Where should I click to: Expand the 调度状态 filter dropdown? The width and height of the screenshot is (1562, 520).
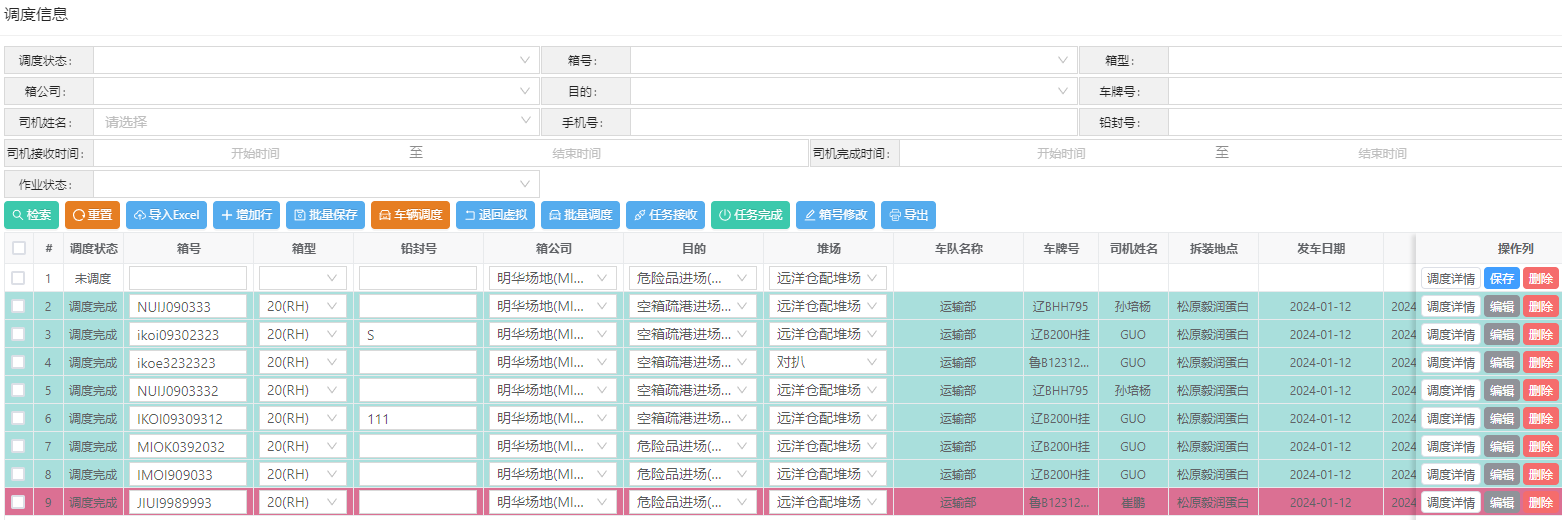point(316,60)
